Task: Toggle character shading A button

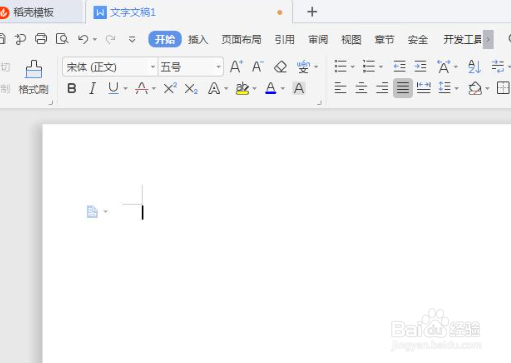Action: click(x=299, y=88)
